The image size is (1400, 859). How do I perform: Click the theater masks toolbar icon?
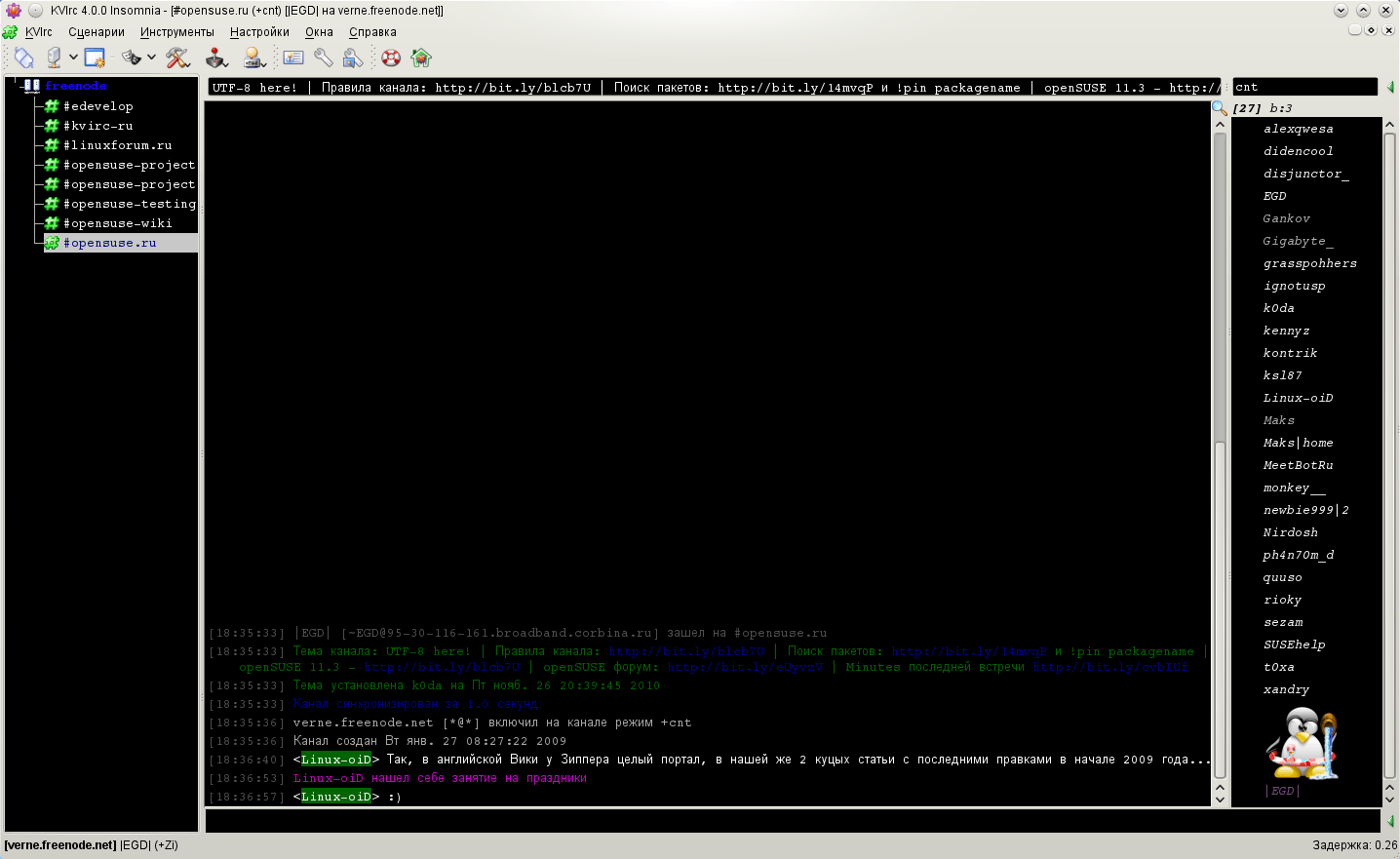[132, 58]
